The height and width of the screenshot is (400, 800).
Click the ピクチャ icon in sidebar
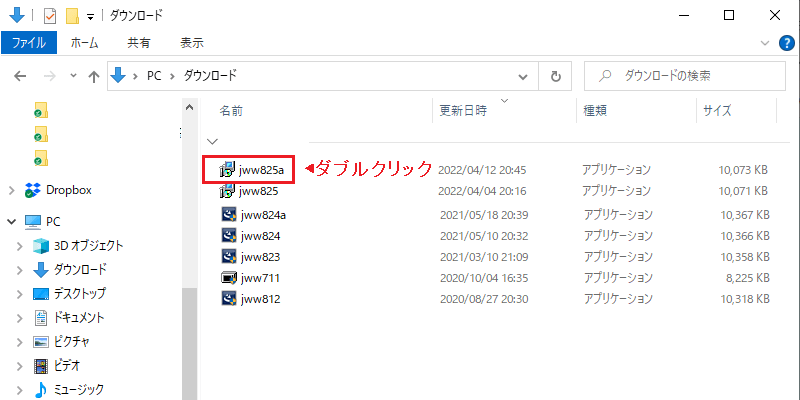(40, 341)
